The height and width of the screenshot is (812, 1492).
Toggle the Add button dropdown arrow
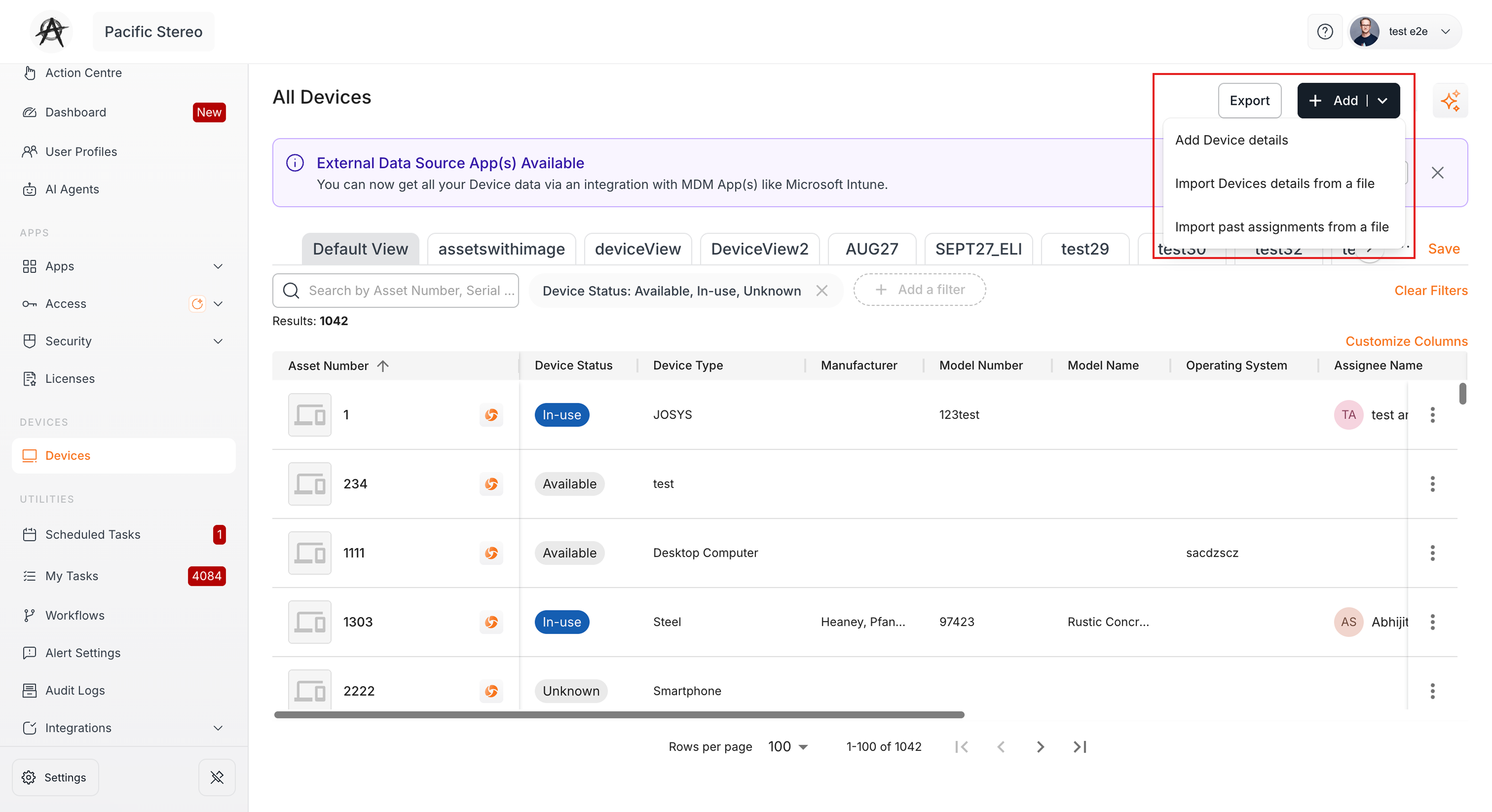pos(1382,101)
